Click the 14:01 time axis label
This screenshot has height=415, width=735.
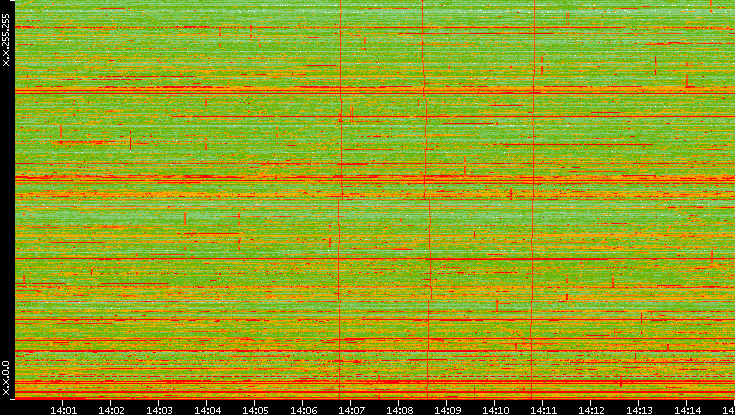63,410
